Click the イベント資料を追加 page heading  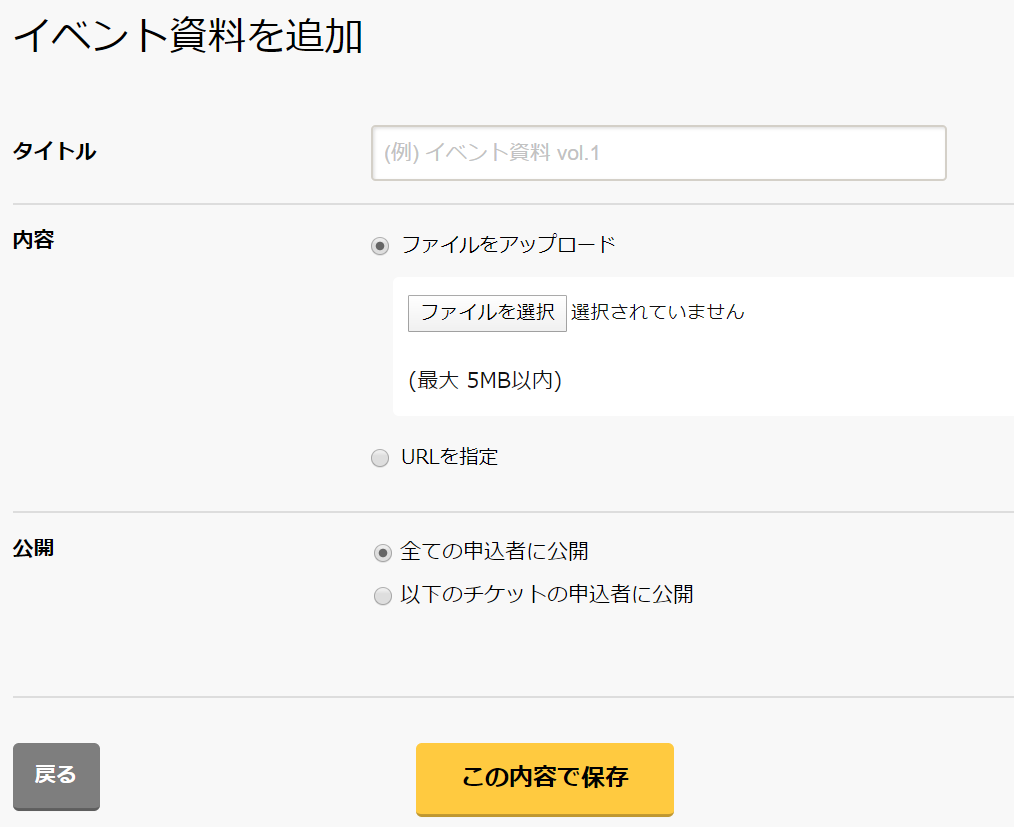[188, 36]
